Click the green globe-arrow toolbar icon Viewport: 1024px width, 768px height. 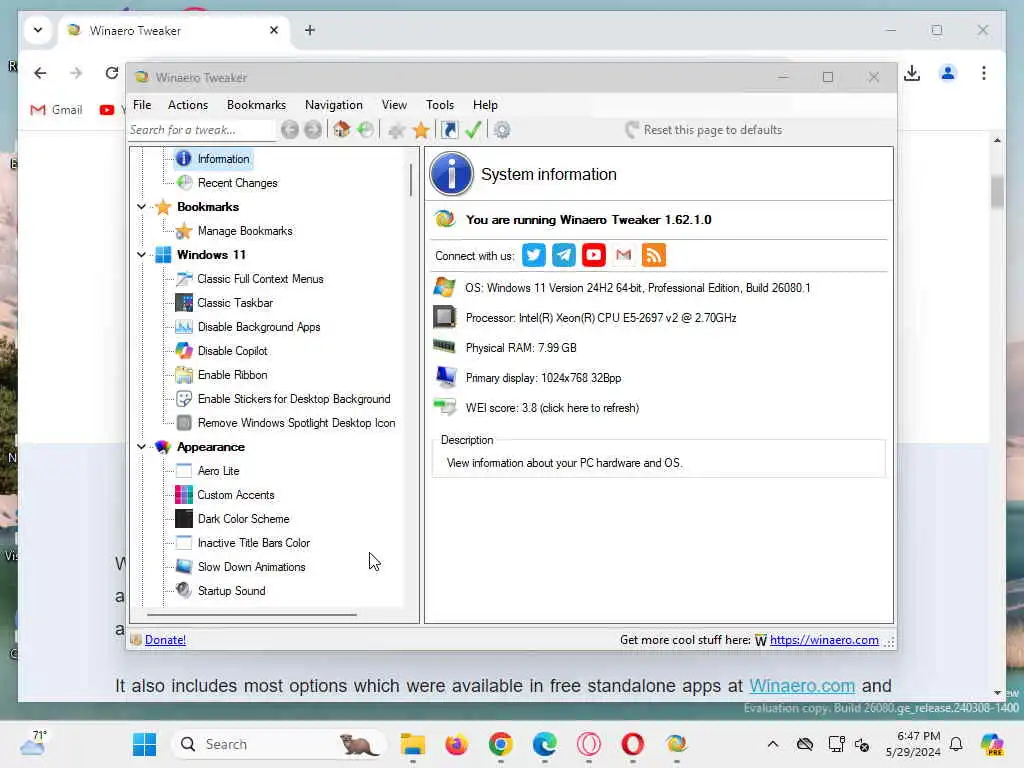pyautogui.click(x=366, y=130)
